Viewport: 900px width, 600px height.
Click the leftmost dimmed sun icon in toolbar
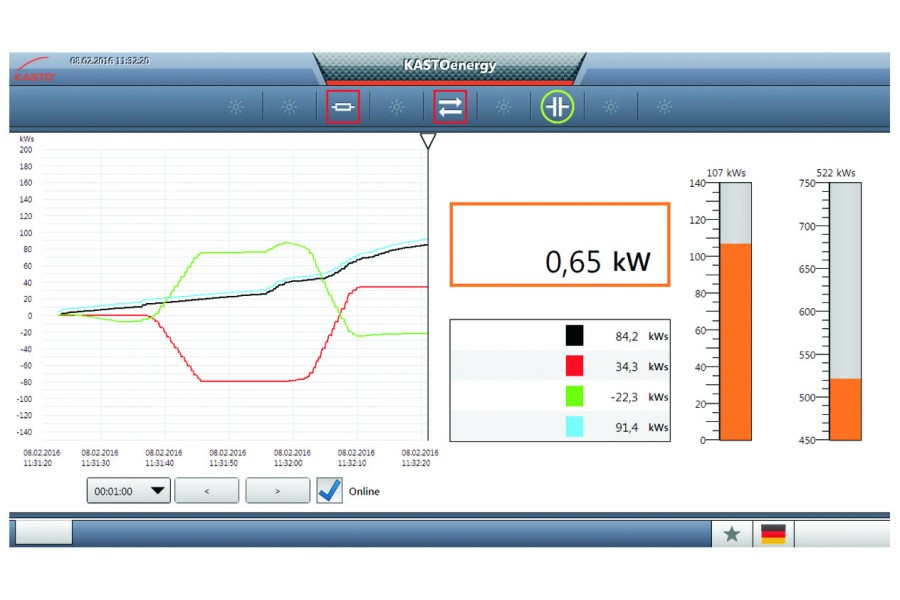235,107
